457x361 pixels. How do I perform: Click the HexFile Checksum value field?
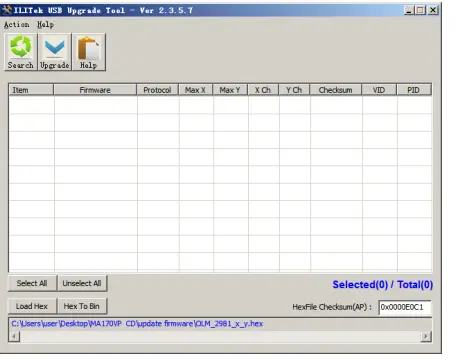405,307
